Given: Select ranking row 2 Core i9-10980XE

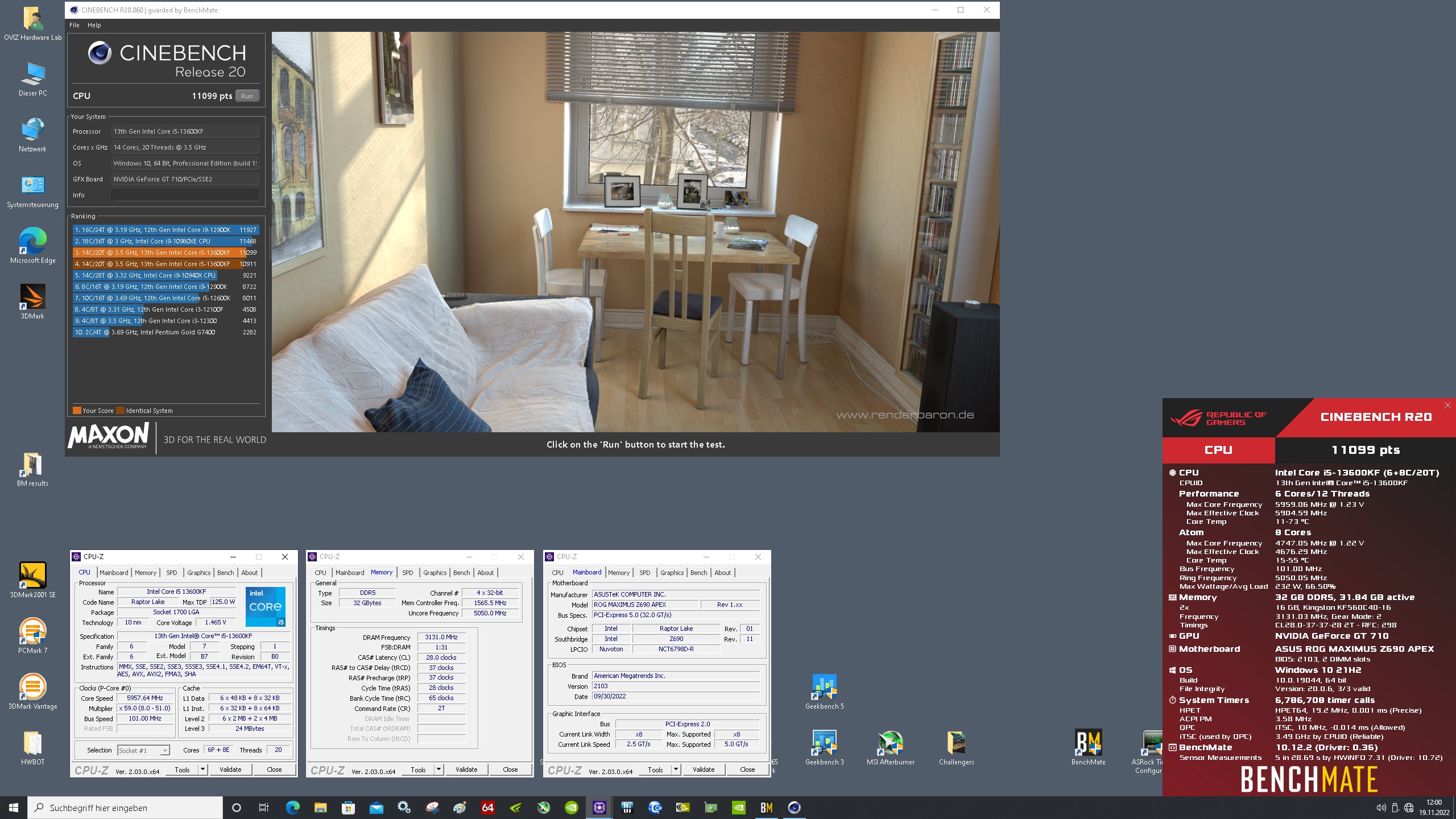Looking at the screenshot, I should click(166, 241).
